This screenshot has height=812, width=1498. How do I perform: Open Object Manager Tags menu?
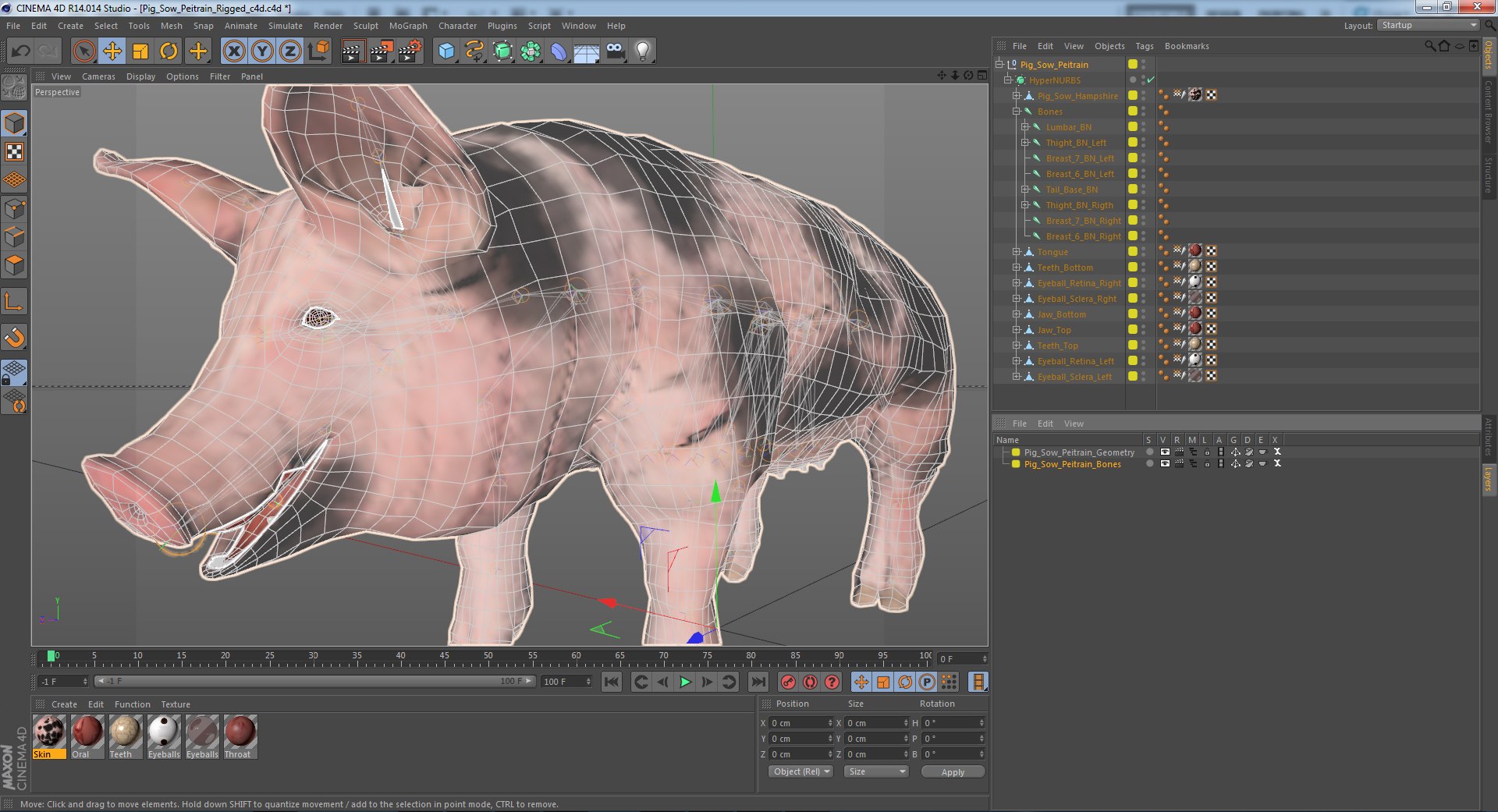point(1145,46)
